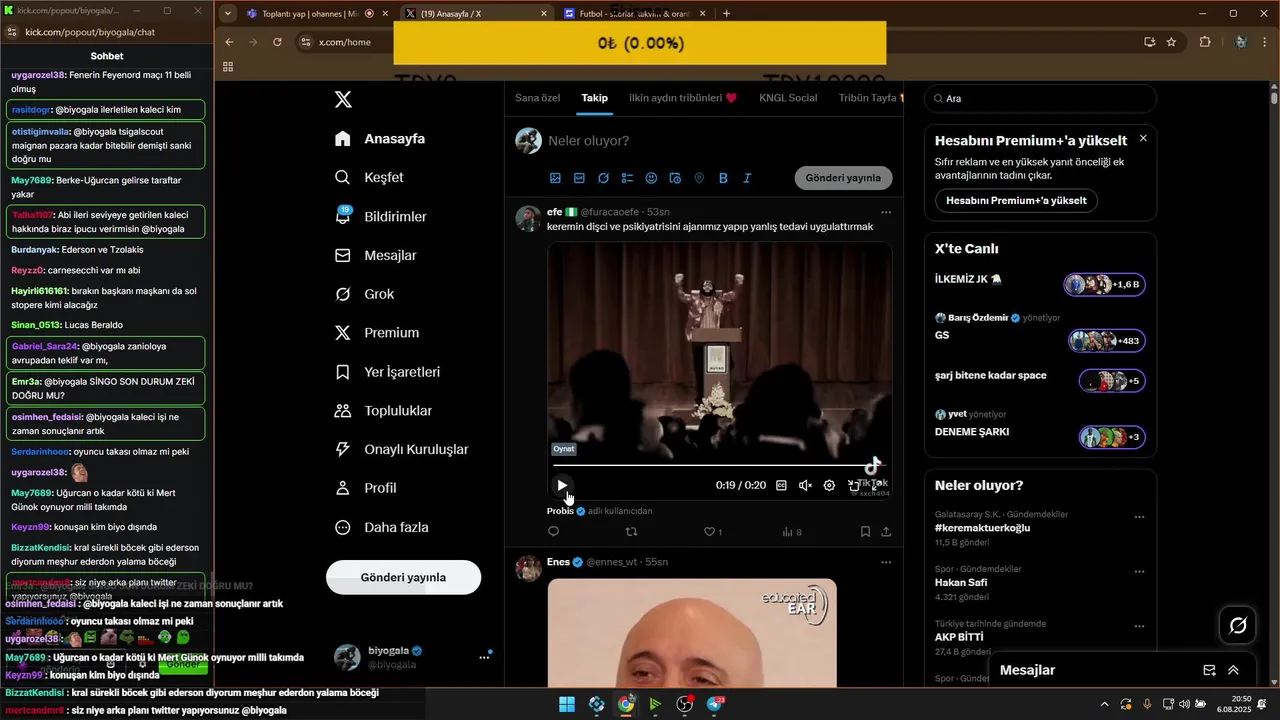Show hidden system tray icons
The image size is (1280, 720).
pos(1105,704)
